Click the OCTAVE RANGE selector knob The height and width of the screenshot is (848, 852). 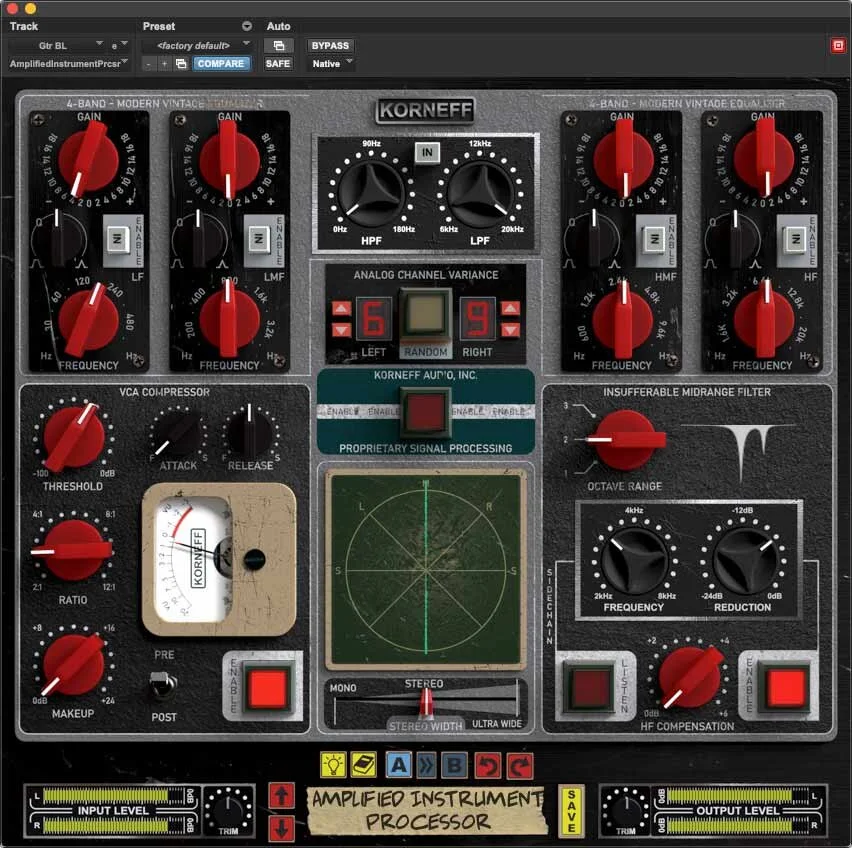coord(625,439)
